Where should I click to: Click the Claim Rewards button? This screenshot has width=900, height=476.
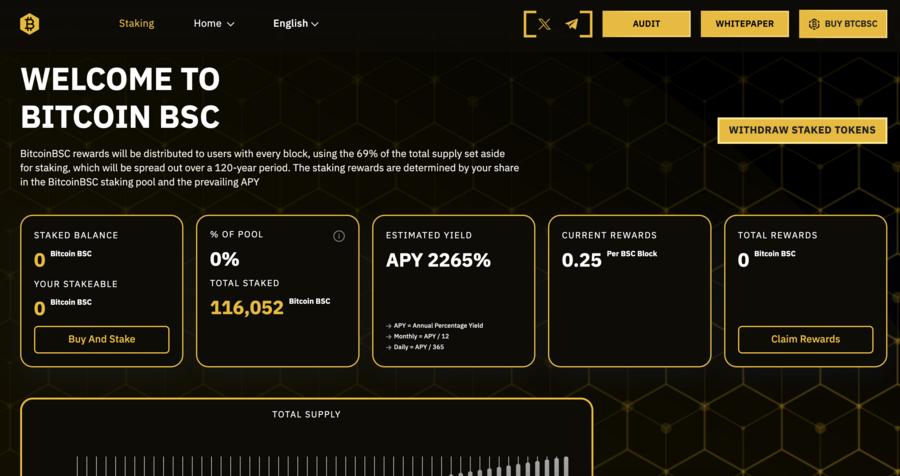pyautogui.click(x=805, y=339)
